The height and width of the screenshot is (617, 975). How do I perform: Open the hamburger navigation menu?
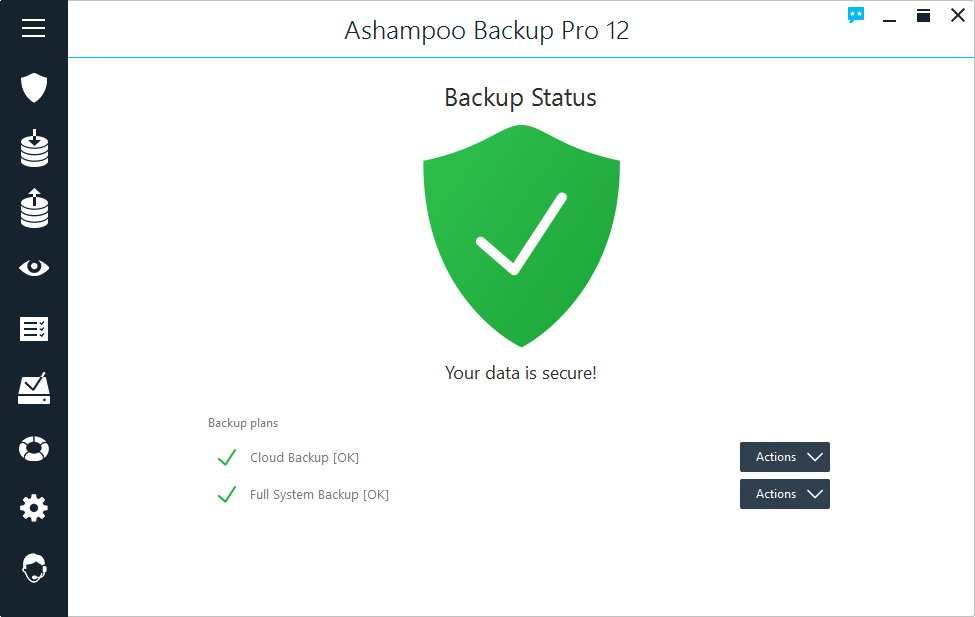[x=33, y=28]
